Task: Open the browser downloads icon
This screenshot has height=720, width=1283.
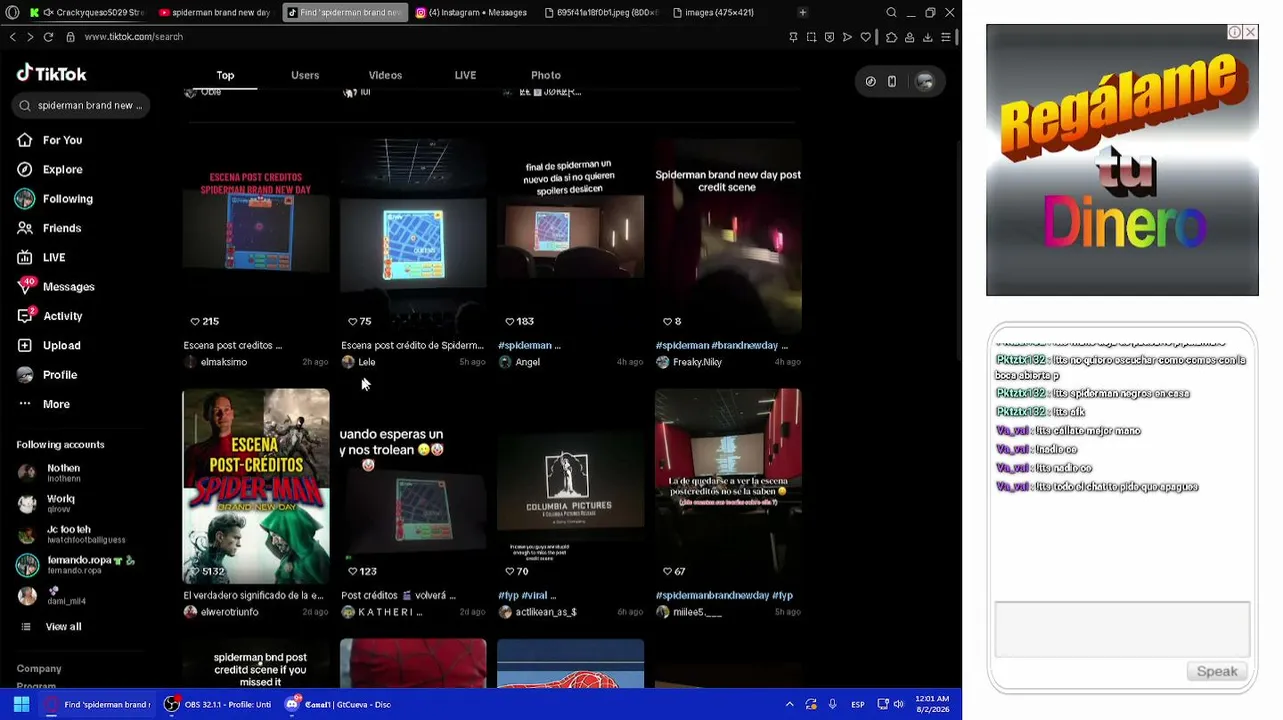Action: coord(927,37)
